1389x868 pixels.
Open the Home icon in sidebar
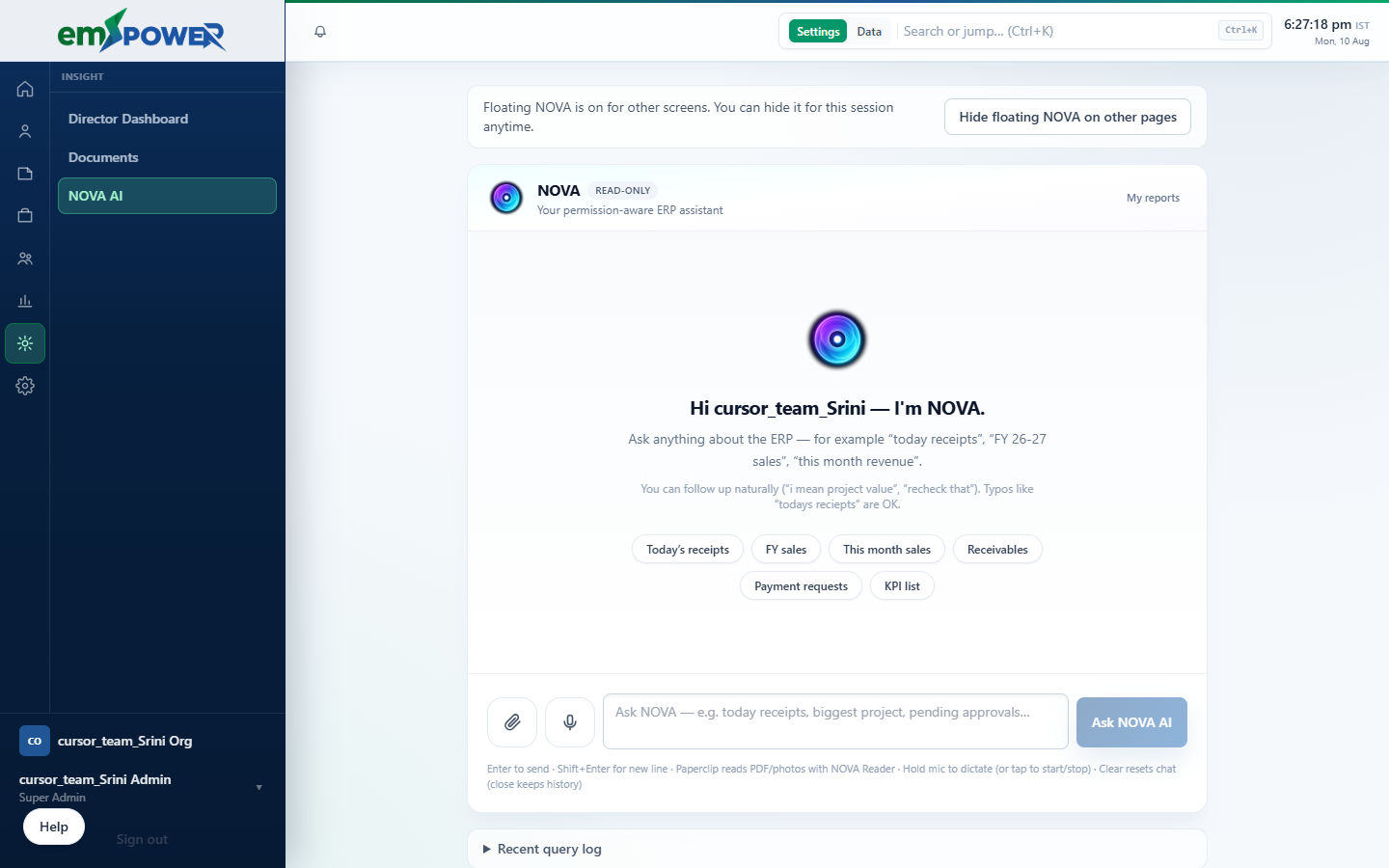coord(25,89)
